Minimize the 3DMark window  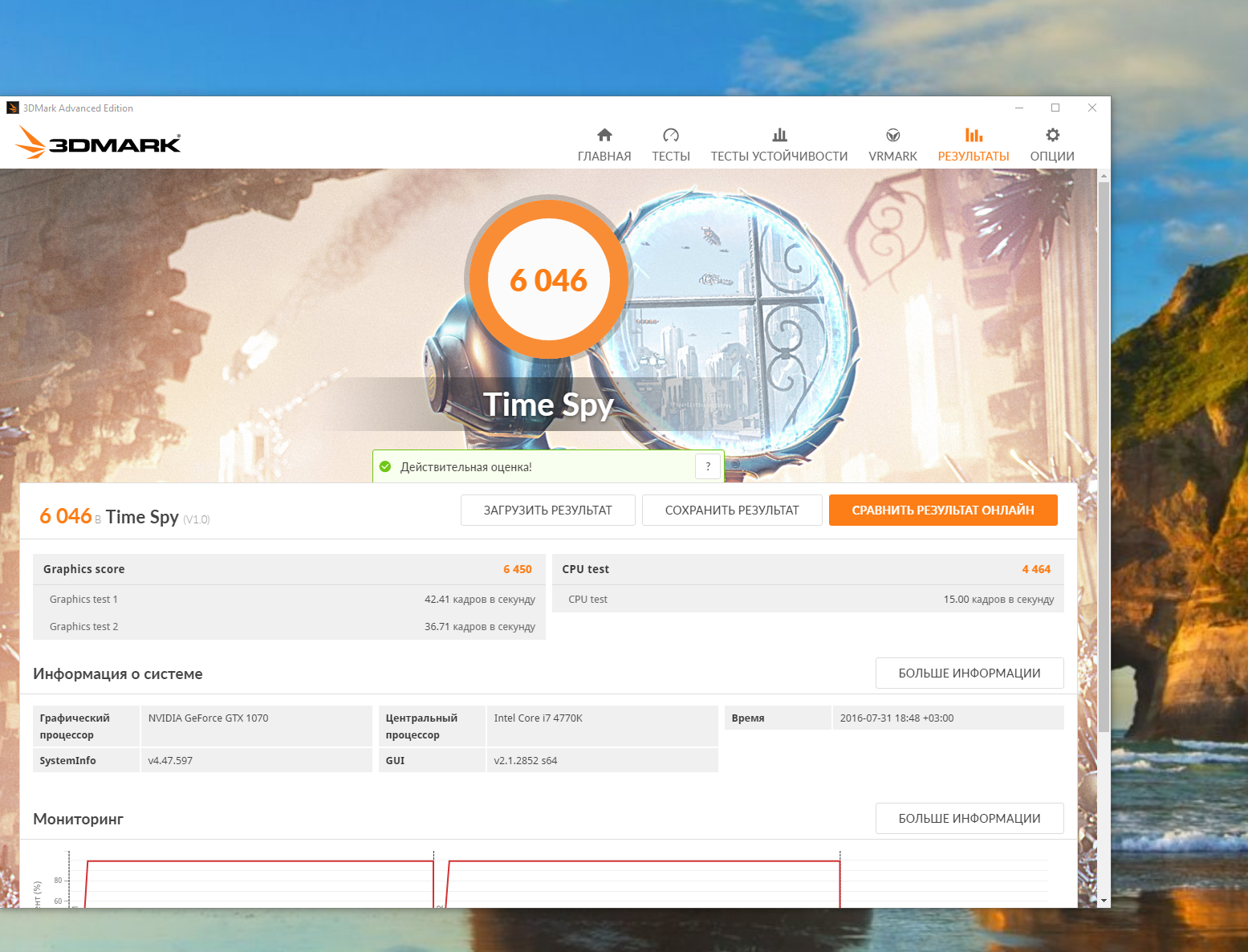pos(1019,108)
